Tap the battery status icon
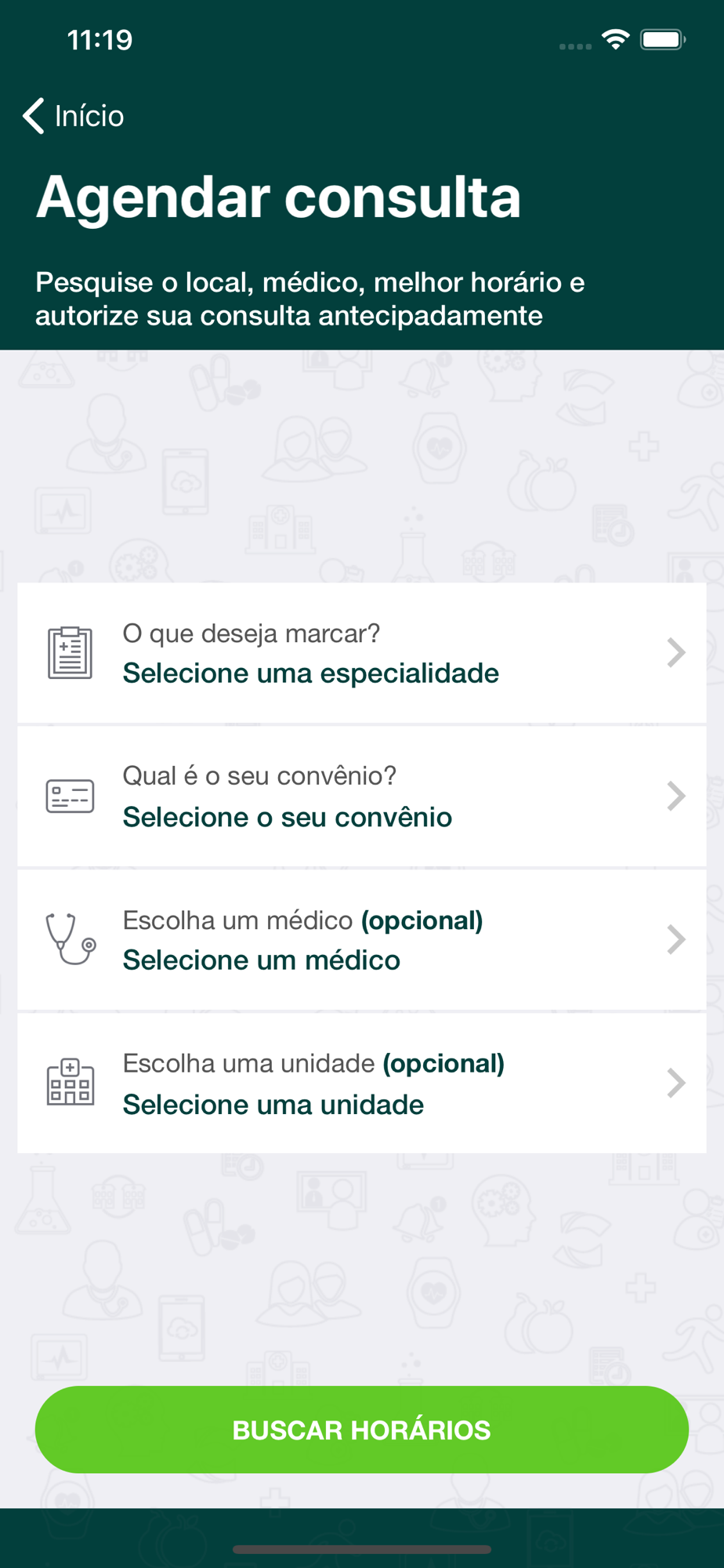The width and height of the screenshot is (724, 1568). (x=663, y=39)
